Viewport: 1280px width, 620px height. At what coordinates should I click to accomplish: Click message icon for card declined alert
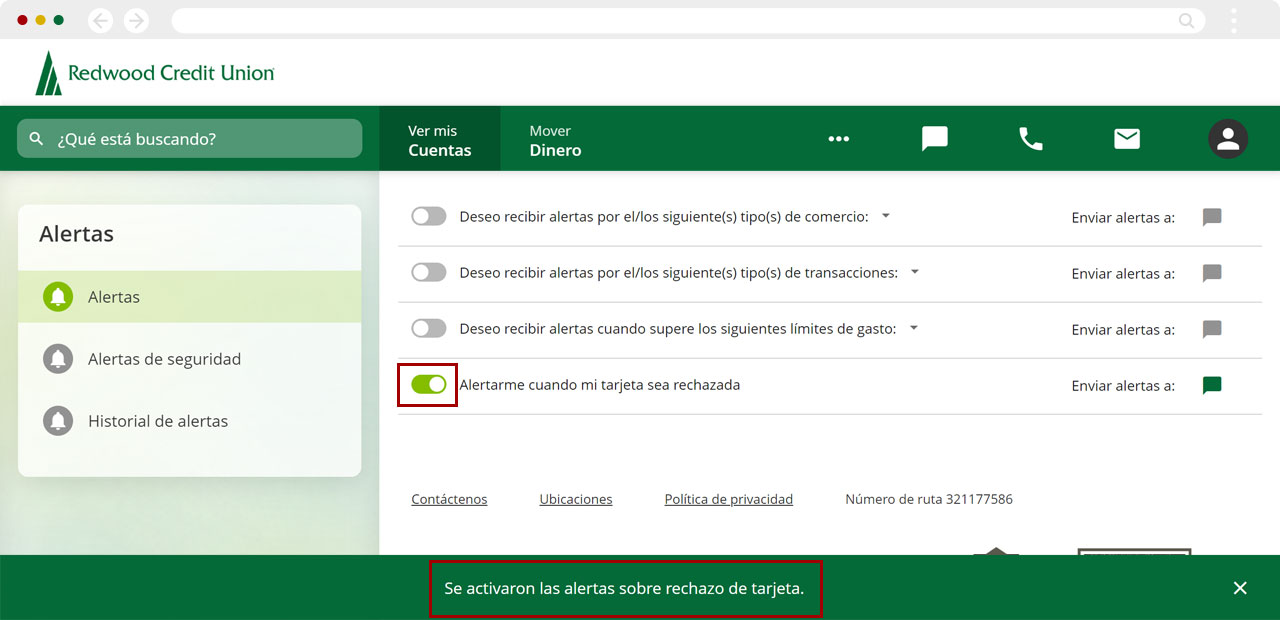coord(1212,385)
